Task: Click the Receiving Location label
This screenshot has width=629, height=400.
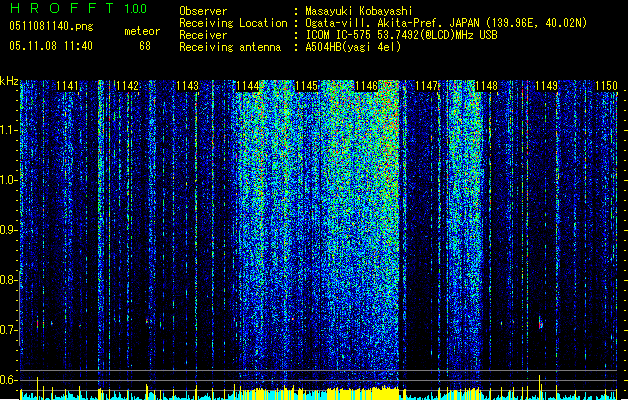Action: click(233, 23)
